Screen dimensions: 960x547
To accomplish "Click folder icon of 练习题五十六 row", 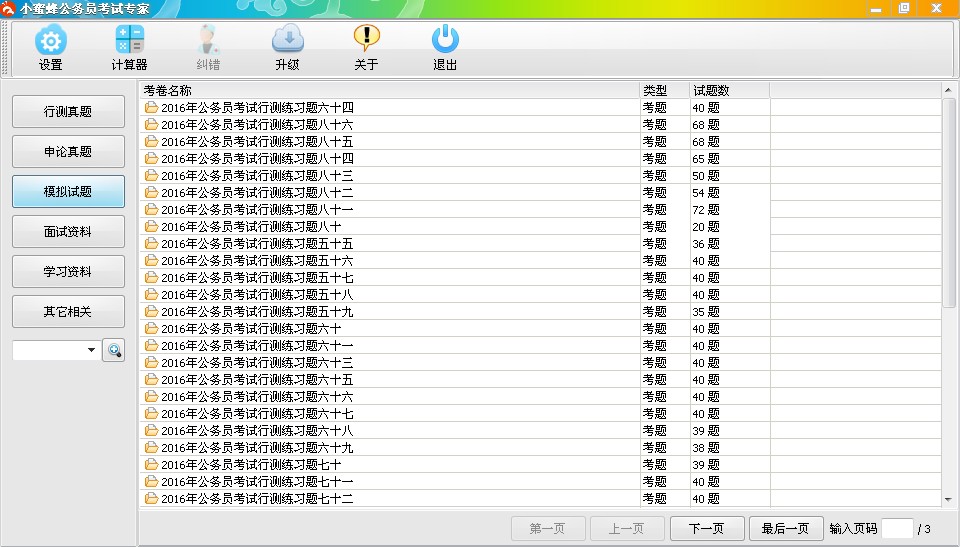I will [x=151, y=261].
